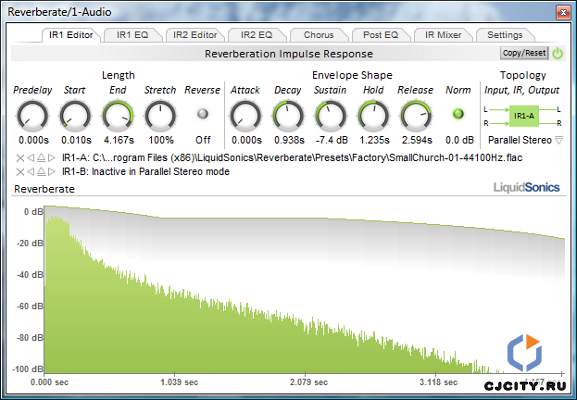Click the LiquidSonics logo

(x=526, y=187)
